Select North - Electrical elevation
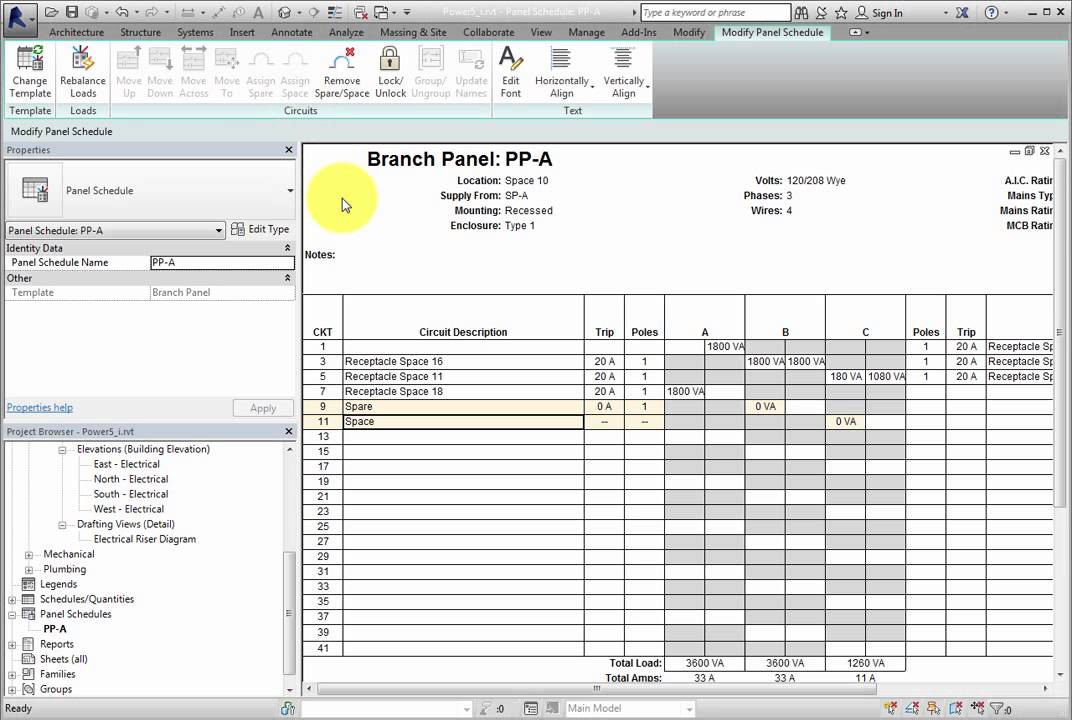 [x=131, y=479]
